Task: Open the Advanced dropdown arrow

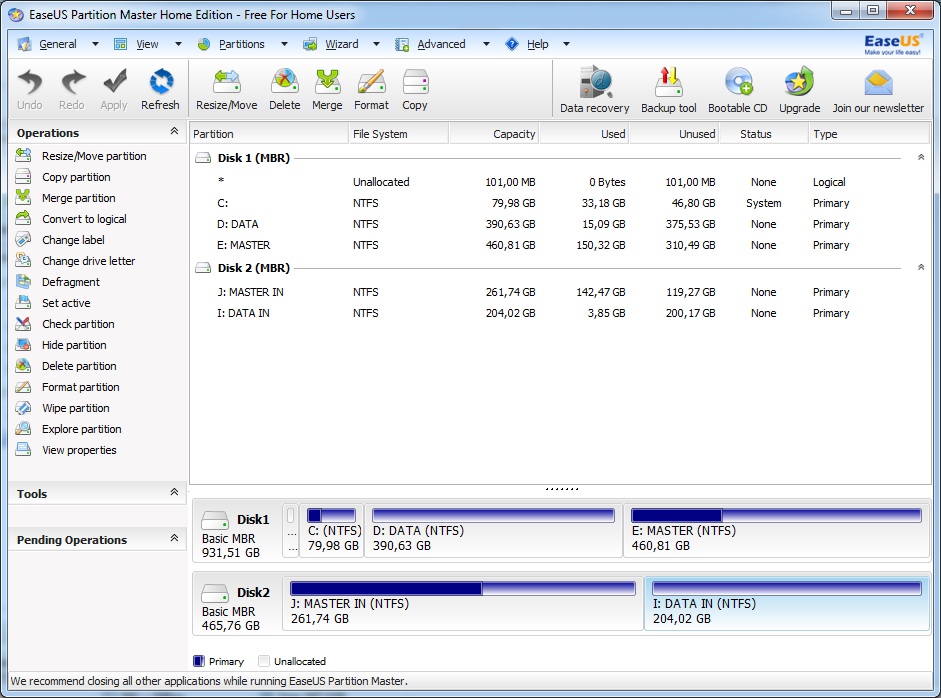Action: tap(486, 44)
